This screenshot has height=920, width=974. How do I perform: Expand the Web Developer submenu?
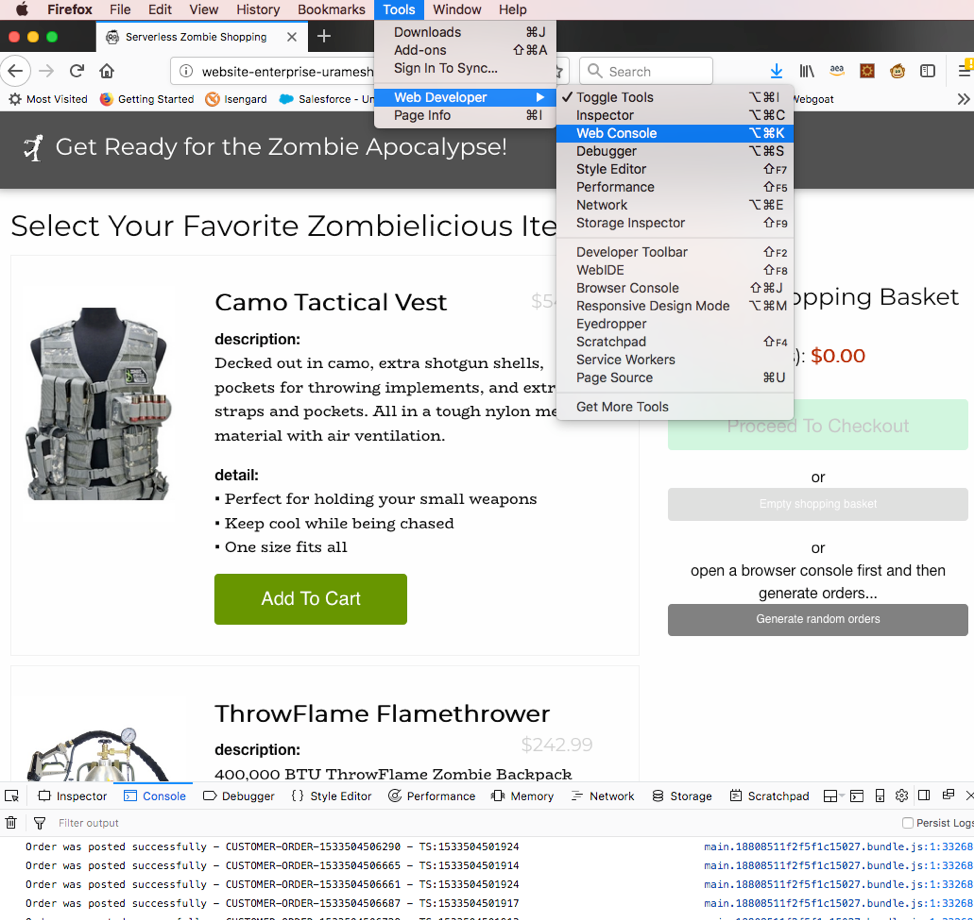pos(465,98)
